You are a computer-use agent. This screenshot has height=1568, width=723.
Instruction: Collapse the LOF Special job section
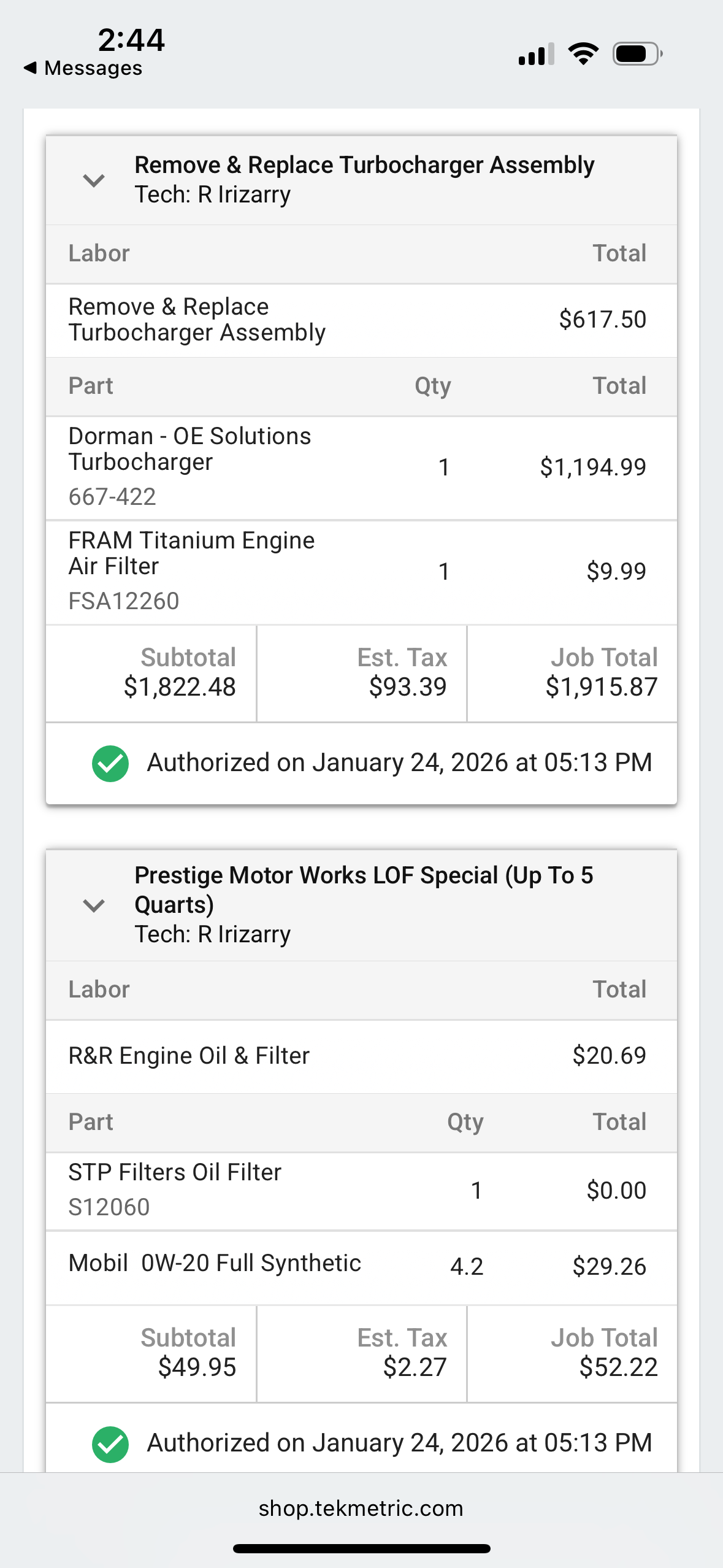click(x=94, y=905)
